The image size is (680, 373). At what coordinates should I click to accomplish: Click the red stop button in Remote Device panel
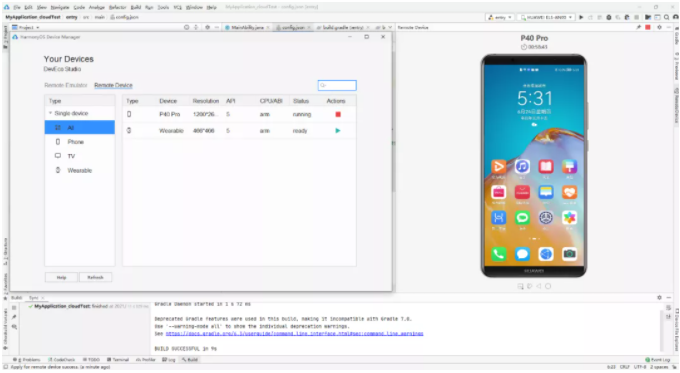648,27
